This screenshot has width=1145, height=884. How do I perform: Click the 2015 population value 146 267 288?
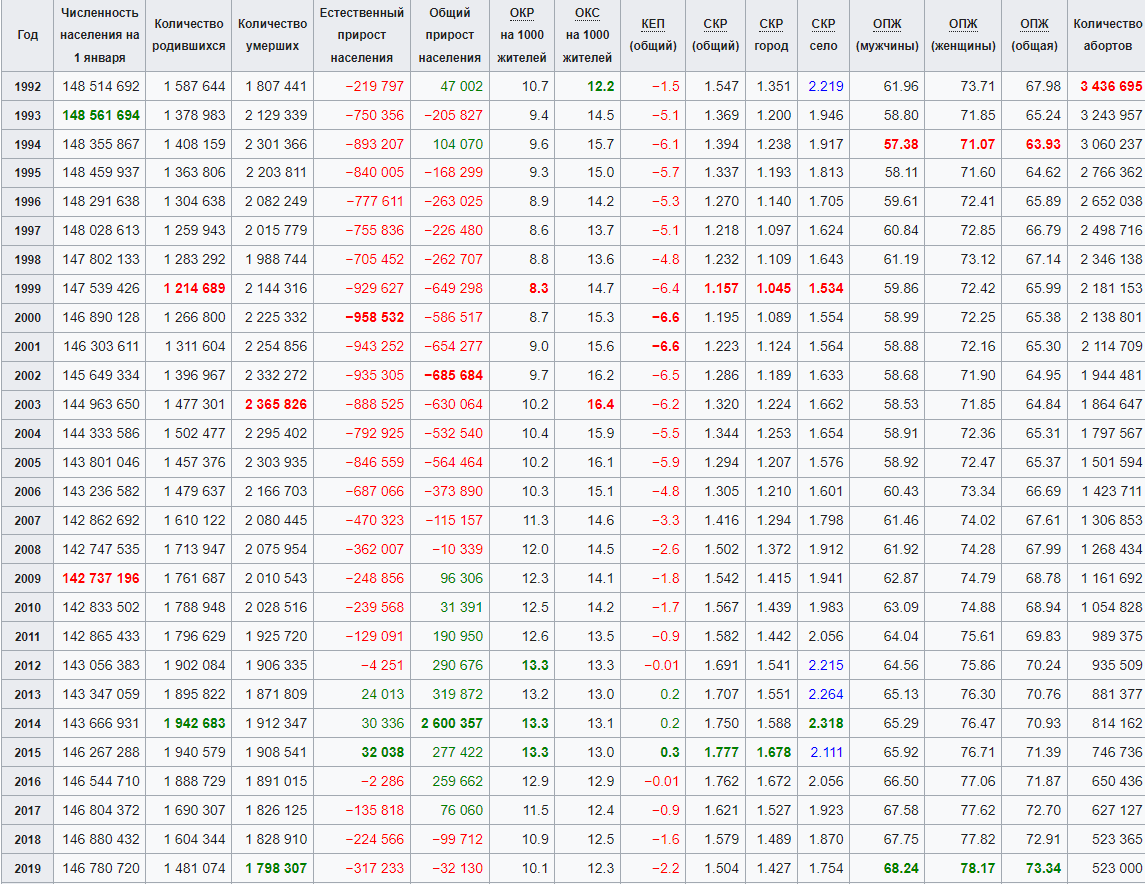(x=101, y=753)
